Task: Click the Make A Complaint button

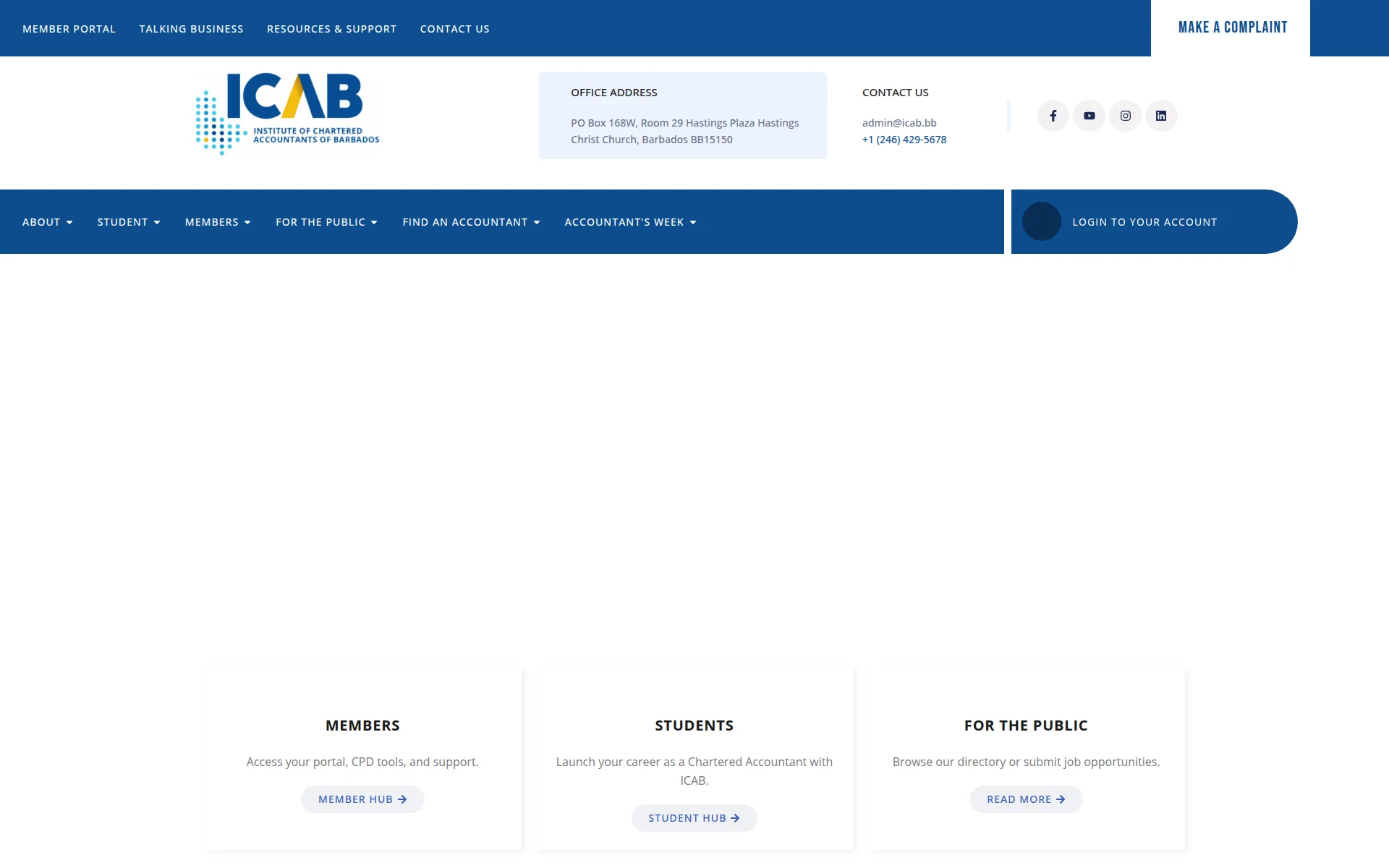Action: point(1231,27)
